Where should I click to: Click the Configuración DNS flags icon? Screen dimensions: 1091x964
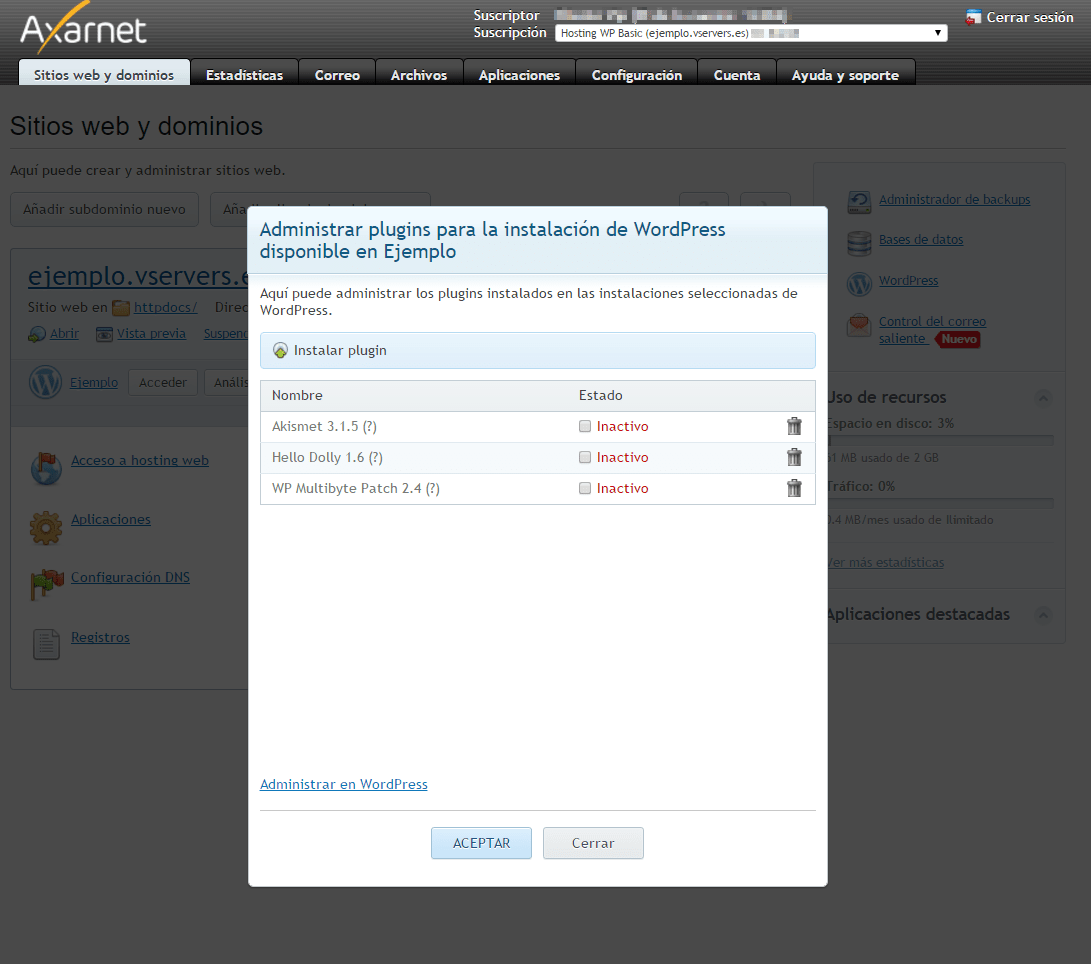tap(46, 585)
